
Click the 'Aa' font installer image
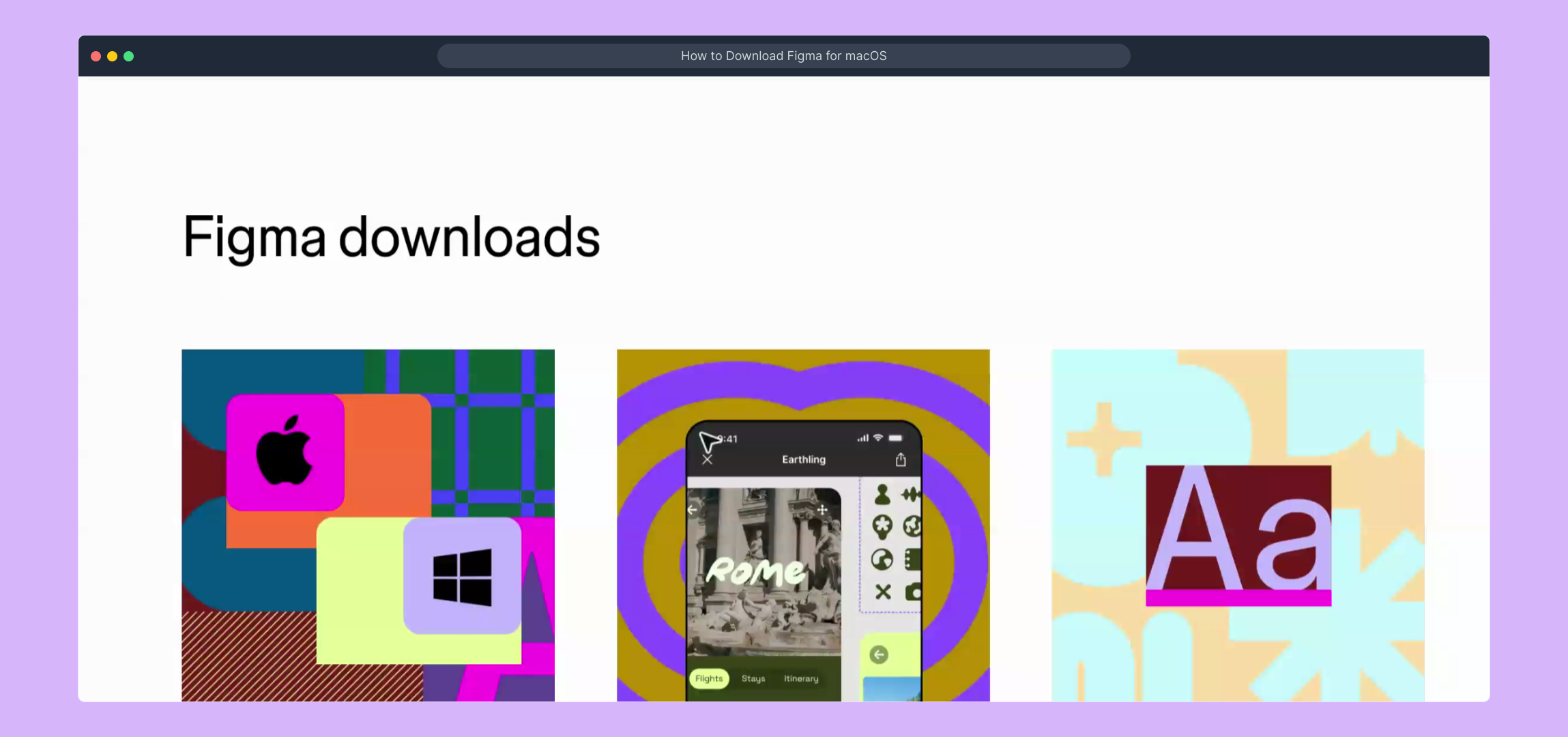[x=1238, y=535]
